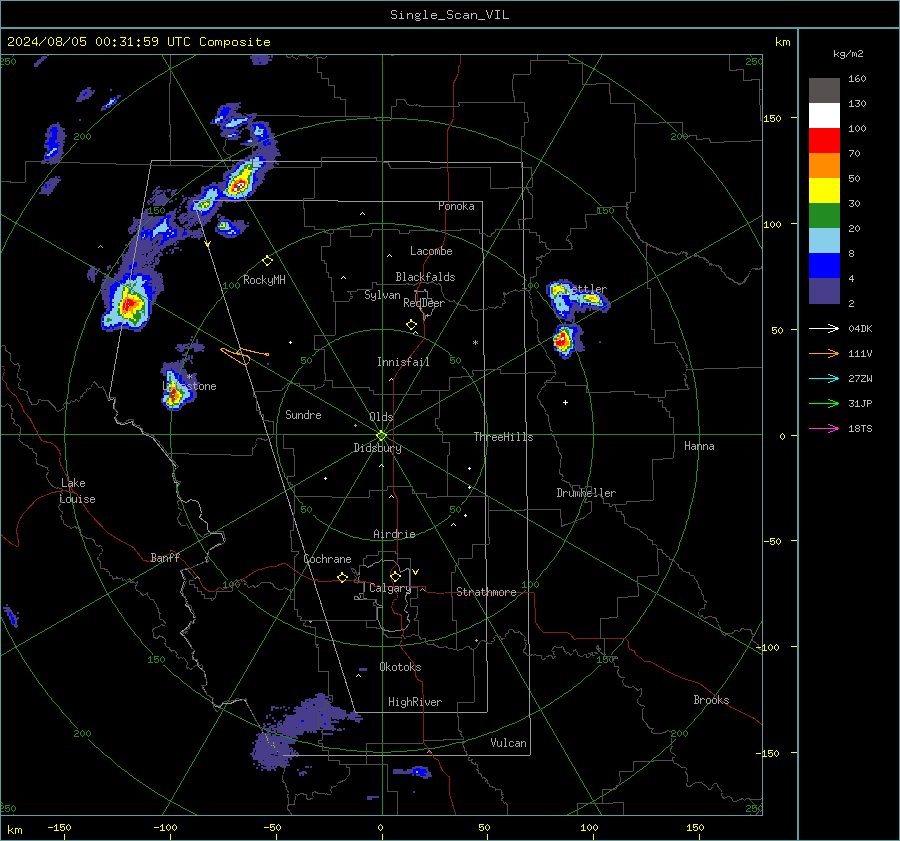Click the kg/m2 units label
The image size is (900, 841).
point(848,54)
